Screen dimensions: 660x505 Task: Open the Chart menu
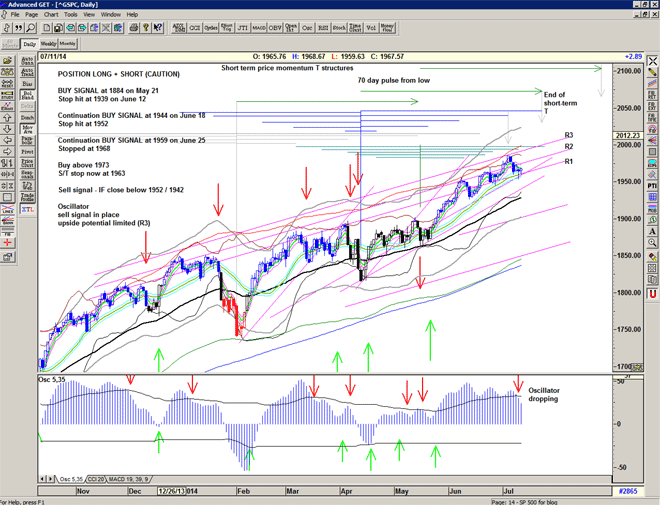pos(51,15)
